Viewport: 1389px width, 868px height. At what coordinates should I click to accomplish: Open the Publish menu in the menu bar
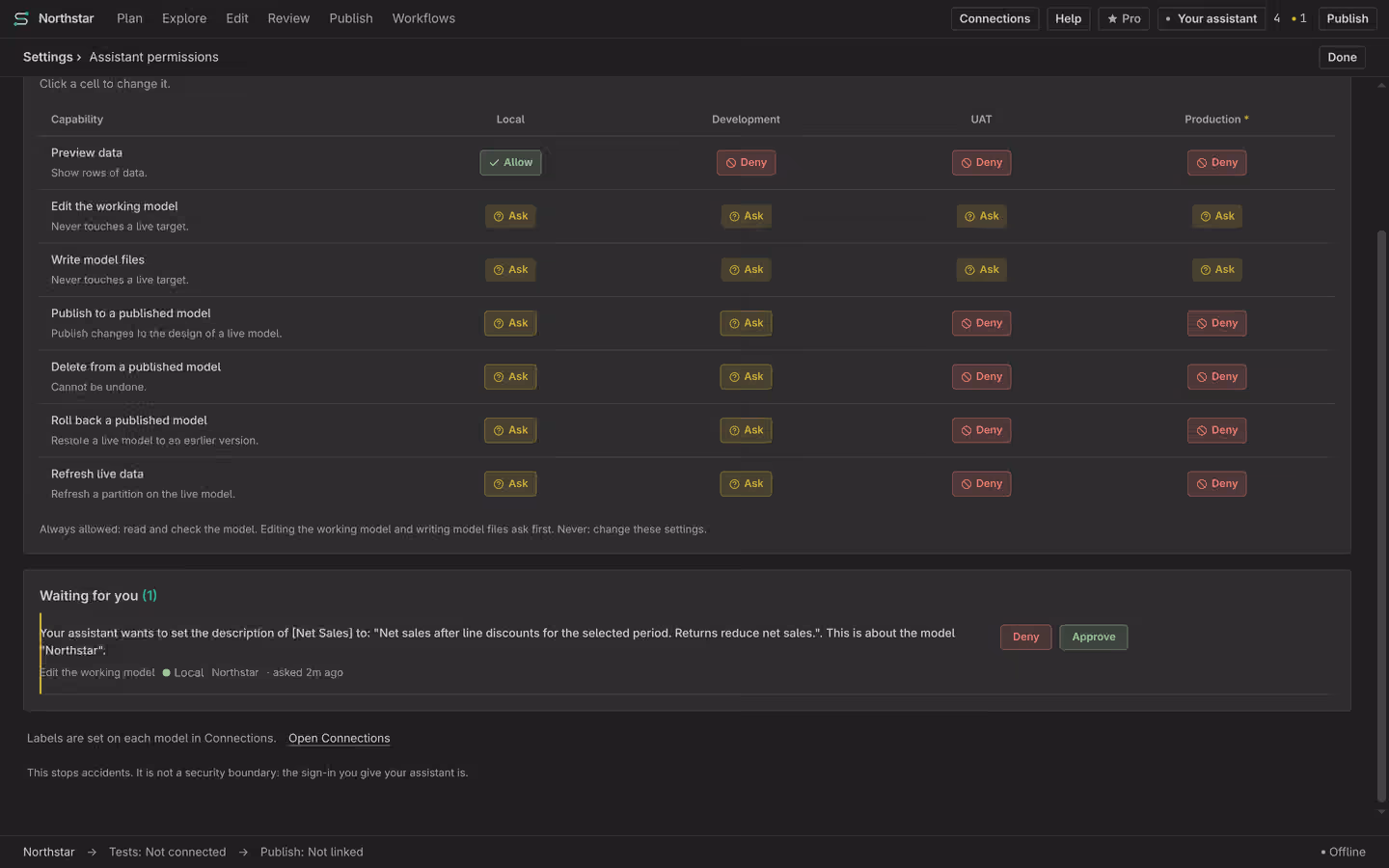pos(351,18)
